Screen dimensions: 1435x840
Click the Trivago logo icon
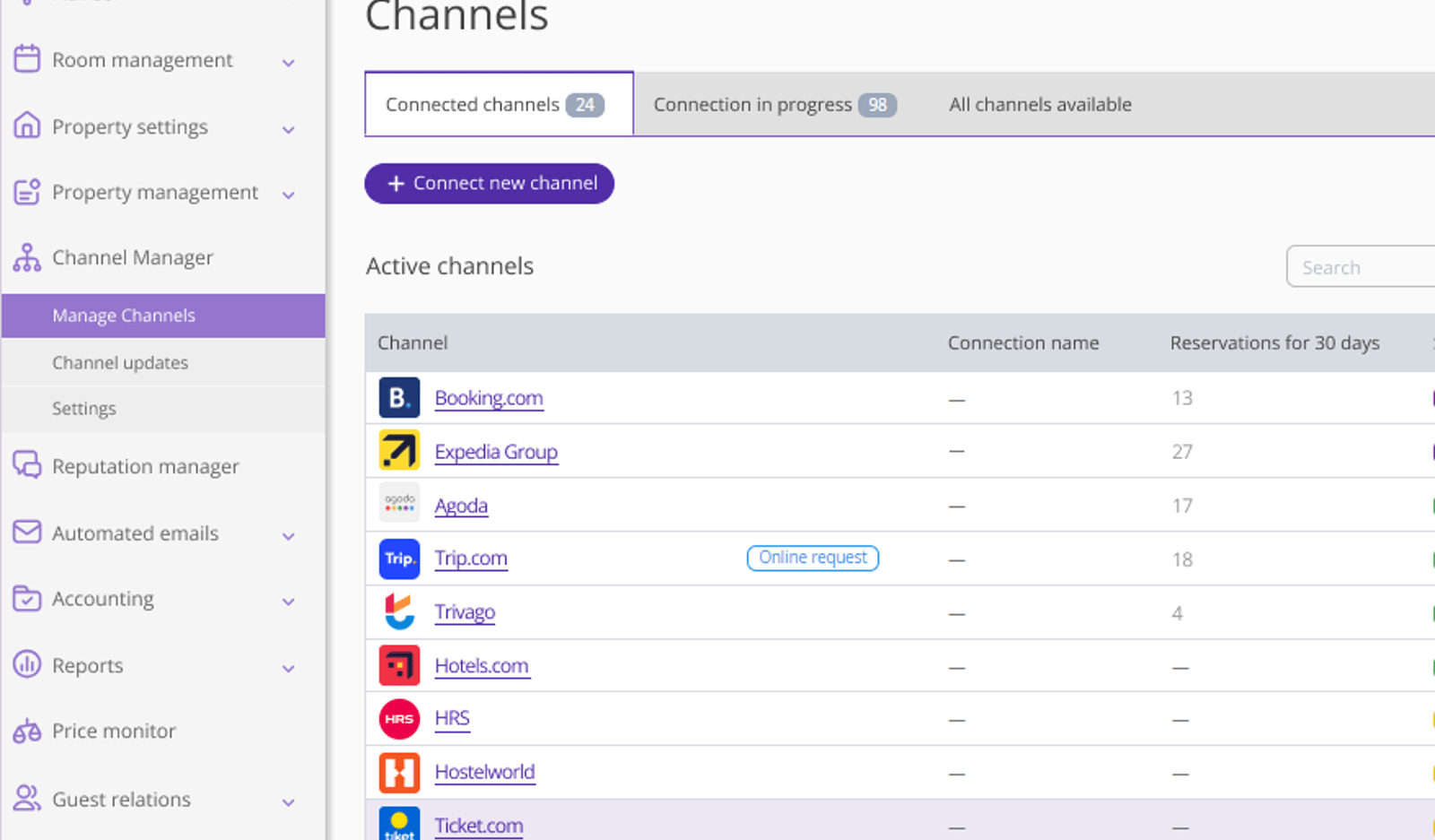point(399,612)
